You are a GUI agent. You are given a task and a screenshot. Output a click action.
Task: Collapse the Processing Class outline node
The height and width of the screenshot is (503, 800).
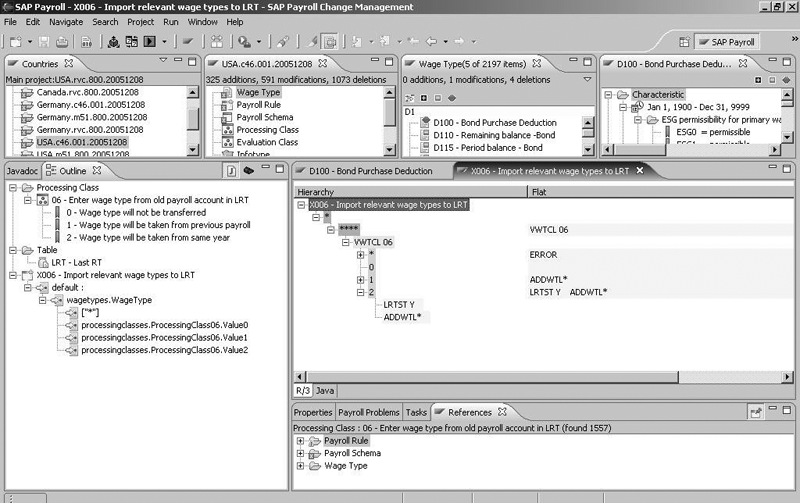[x=12, y=187]
